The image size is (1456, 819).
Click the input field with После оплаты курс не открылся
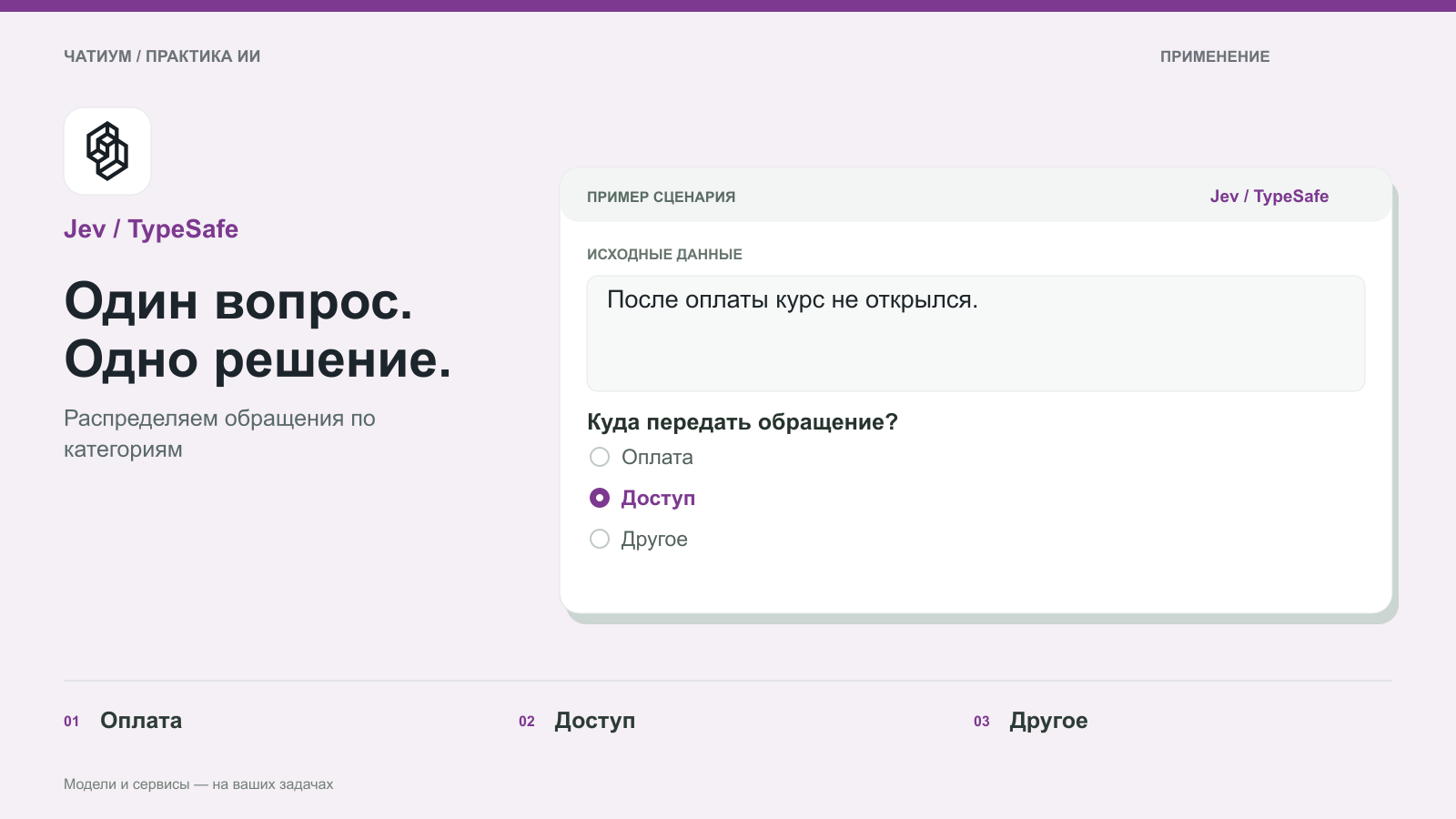(976, 334)
